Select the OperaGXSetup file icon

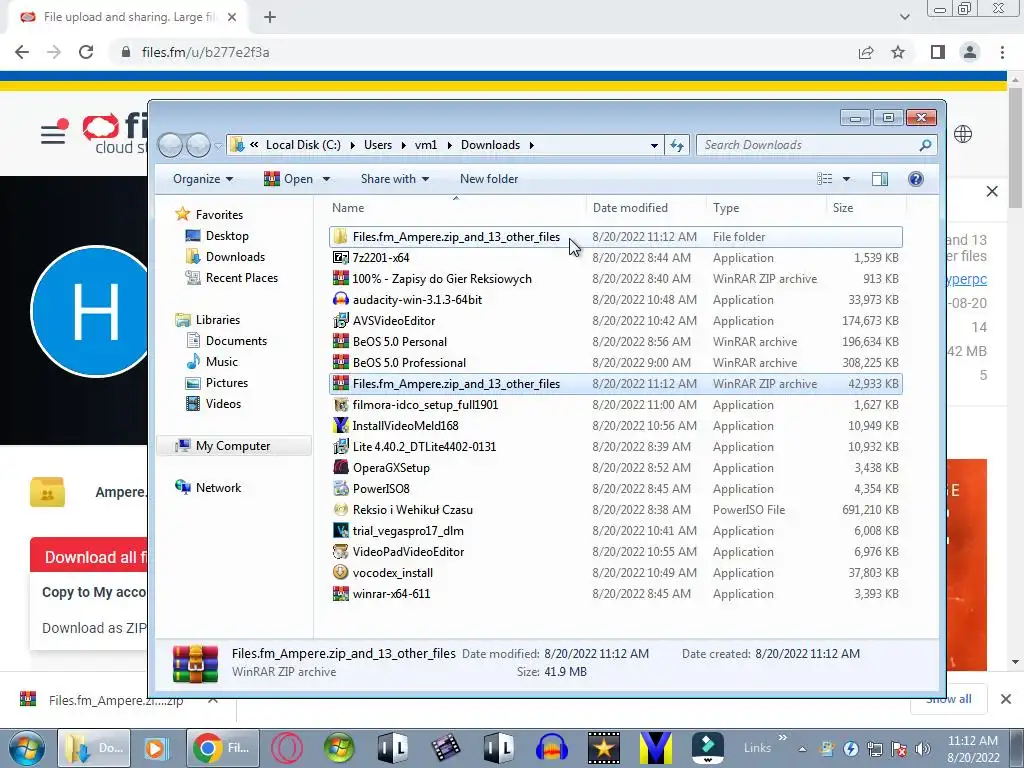[340, 468]
